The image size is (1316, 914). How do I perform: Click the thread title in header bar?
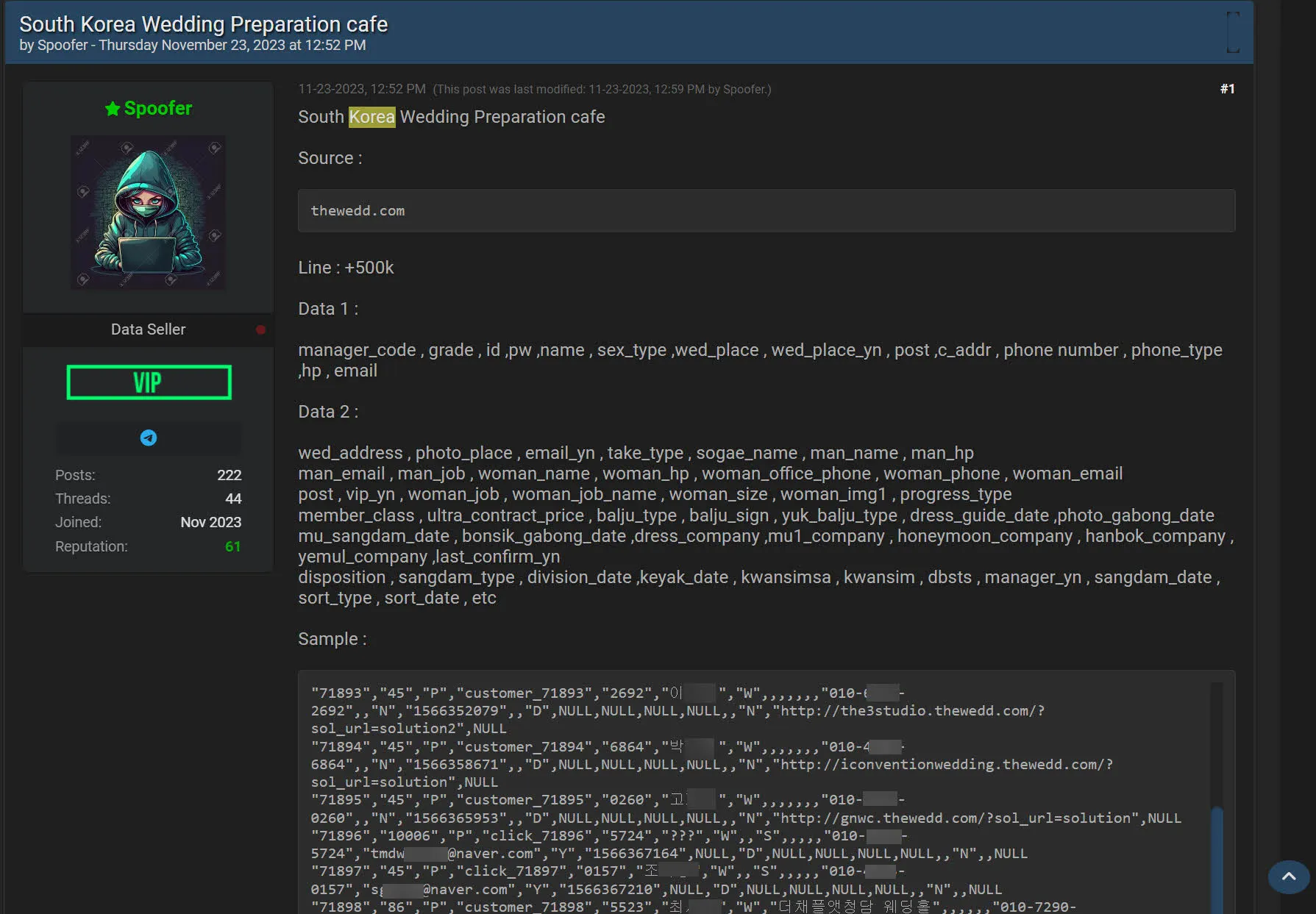click(x=203, y=24)
